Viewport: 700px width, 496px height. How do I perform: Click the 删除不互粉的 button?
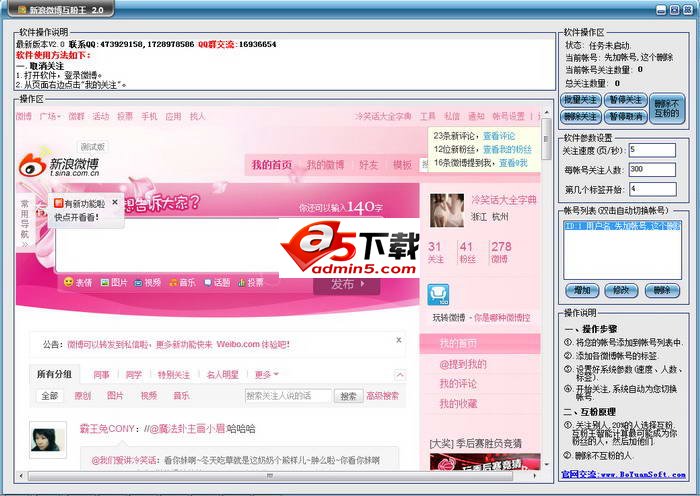pyautogui.click(x=667, y=108)
